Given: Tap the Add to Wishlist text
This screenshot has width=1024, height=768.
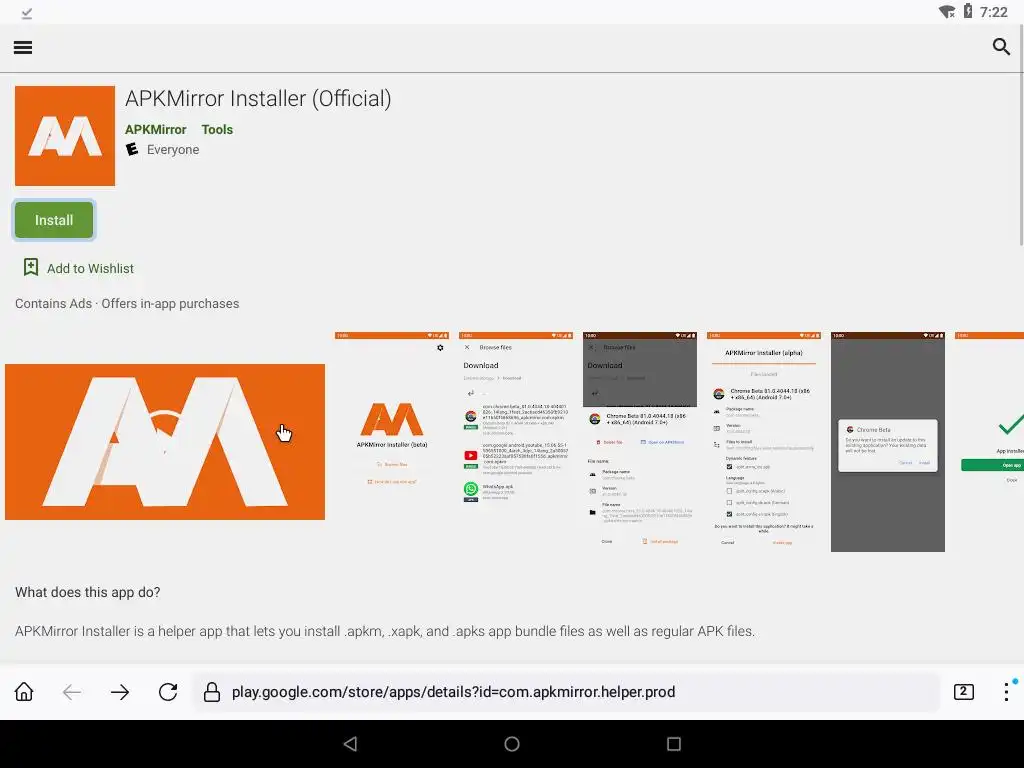Looking at the screenshot, I should (x=90, y=268).
